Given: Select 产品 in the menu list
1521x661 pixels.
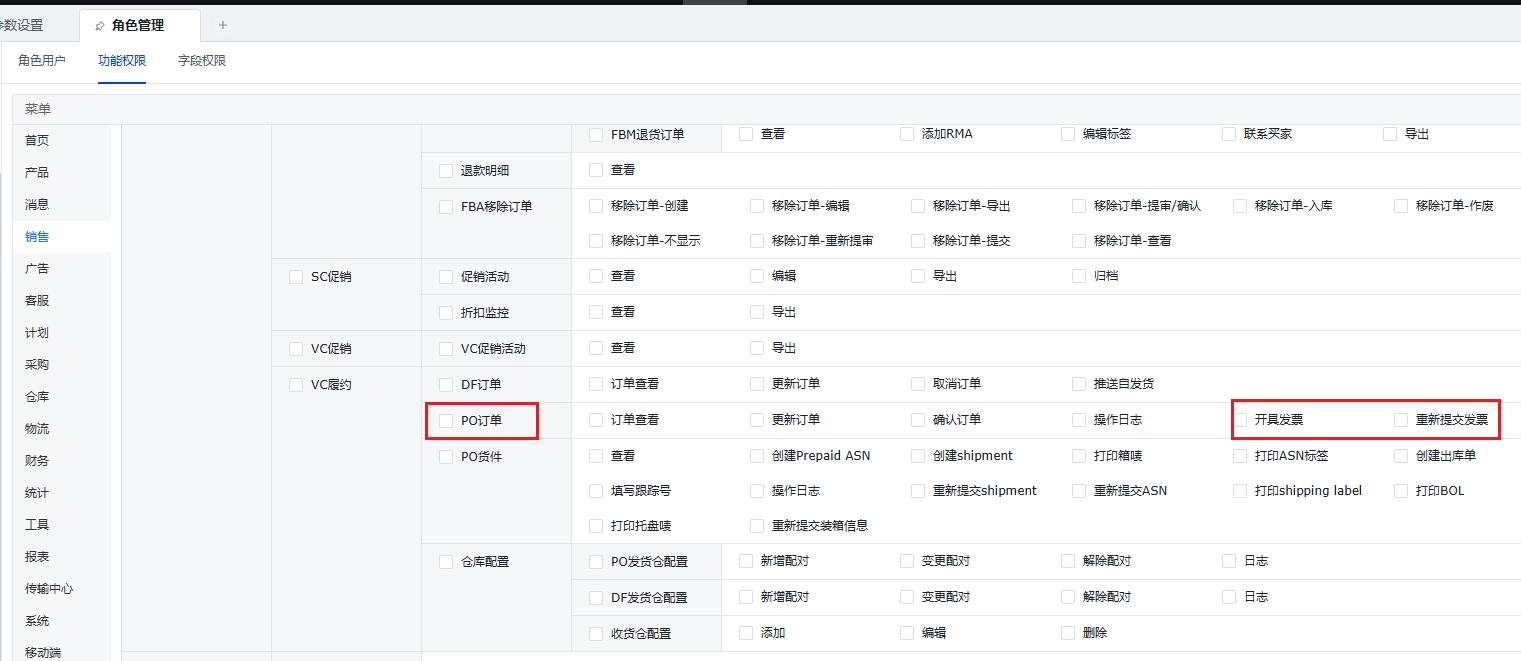Looking at the screenshot, I should 37,173.
